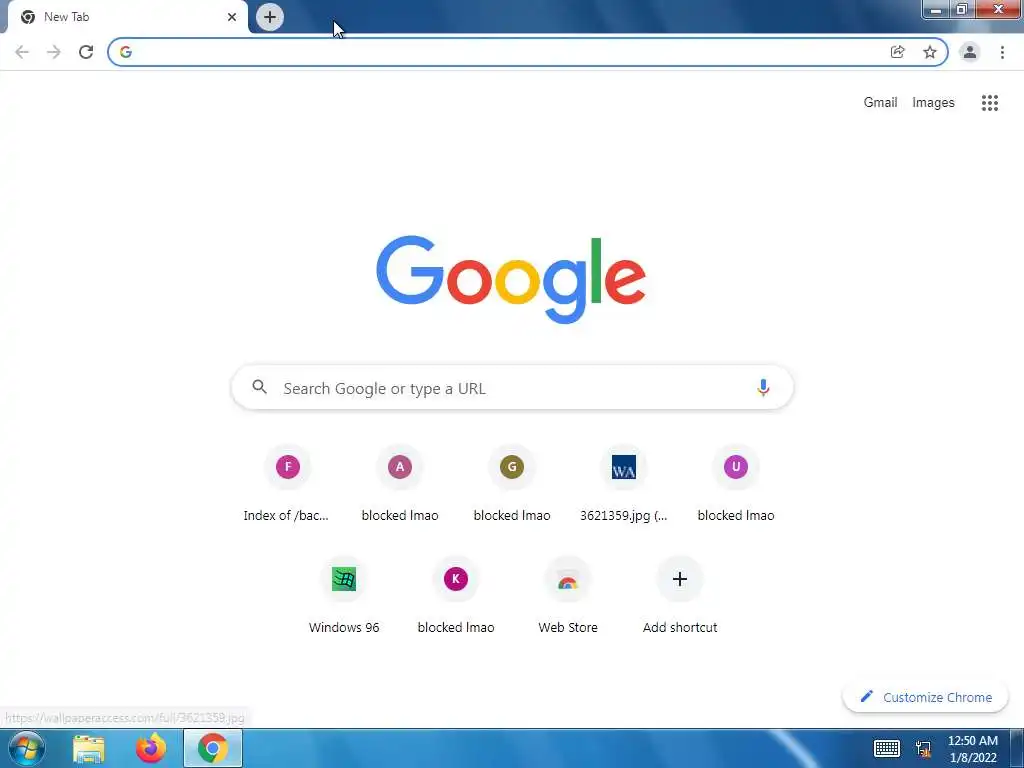Image resolution: width=1024 pixels, height=768 pixels.
Task: Close the New Tab tab
Action: [232, 17]
